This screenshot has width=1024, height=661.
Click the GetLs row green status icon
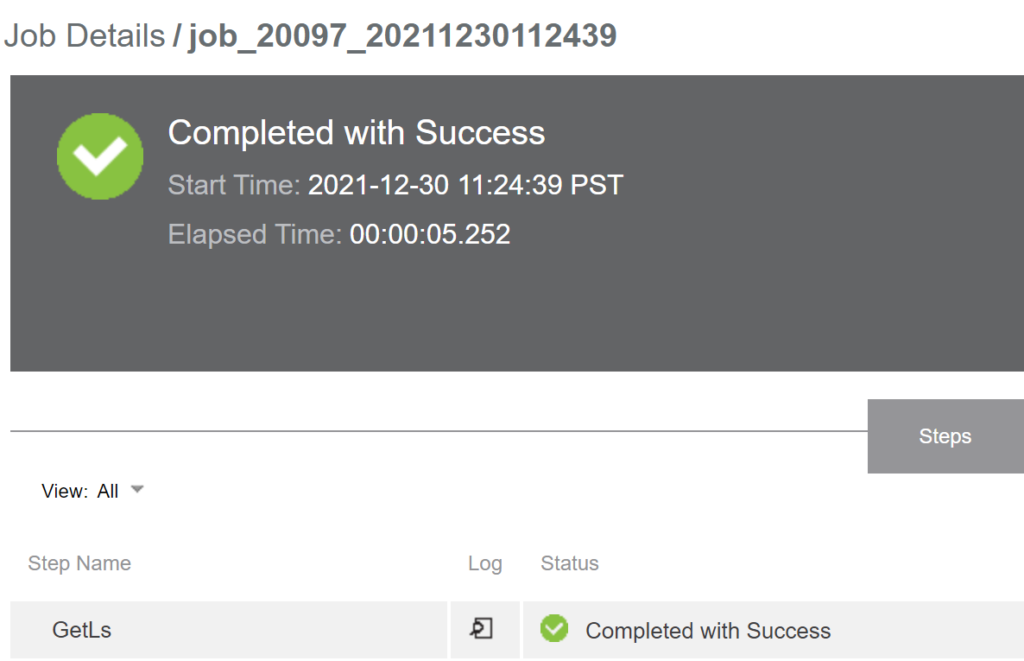[x=554, y=629]
